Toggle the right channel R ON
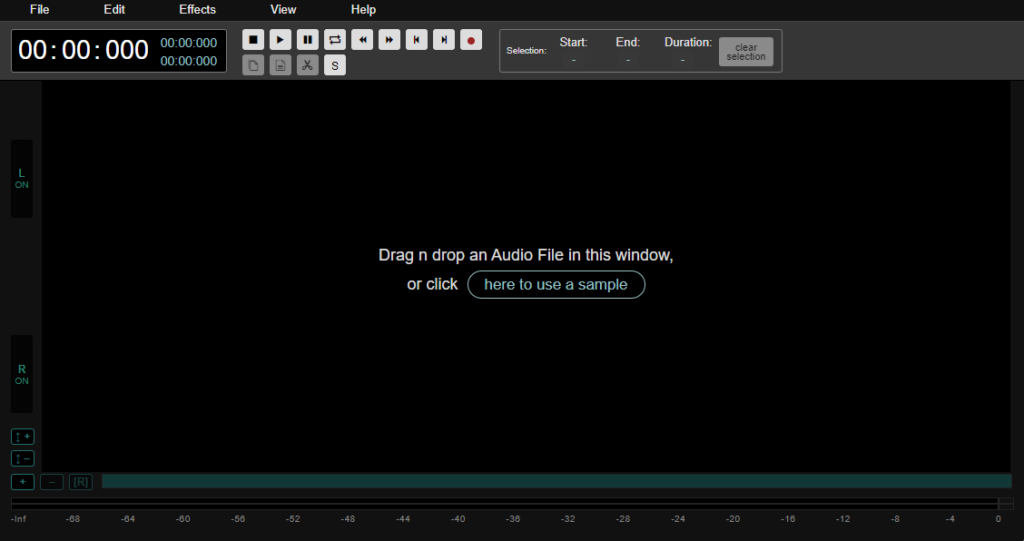 pos(22,374)
